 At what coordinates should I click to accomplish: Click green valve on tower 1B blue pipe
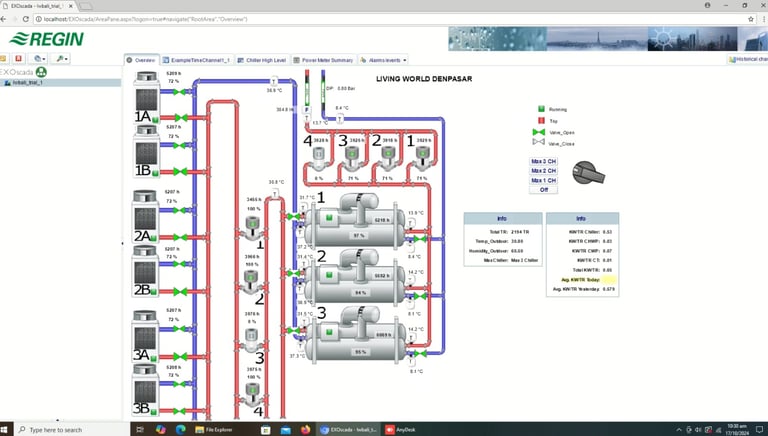point(180,145)
